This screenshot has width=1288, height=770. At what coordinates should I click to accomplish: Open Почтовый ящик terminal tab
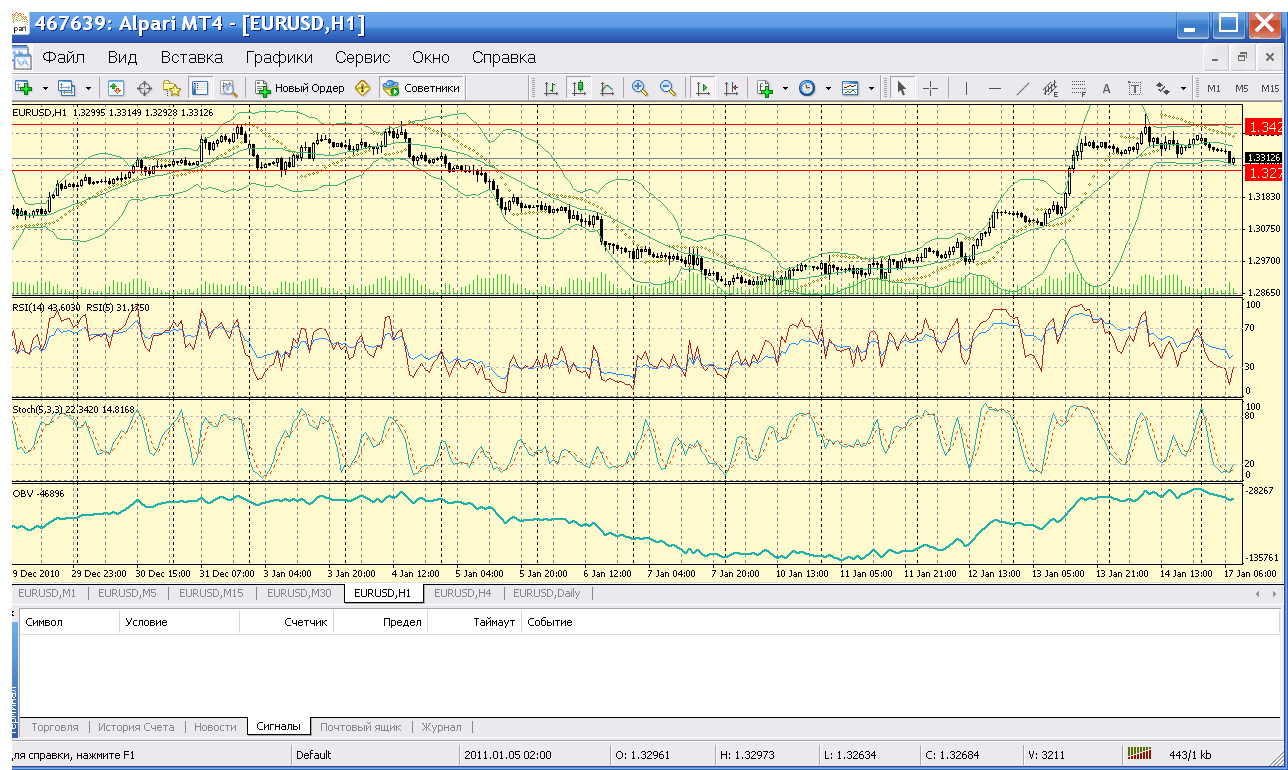(360, 727)
